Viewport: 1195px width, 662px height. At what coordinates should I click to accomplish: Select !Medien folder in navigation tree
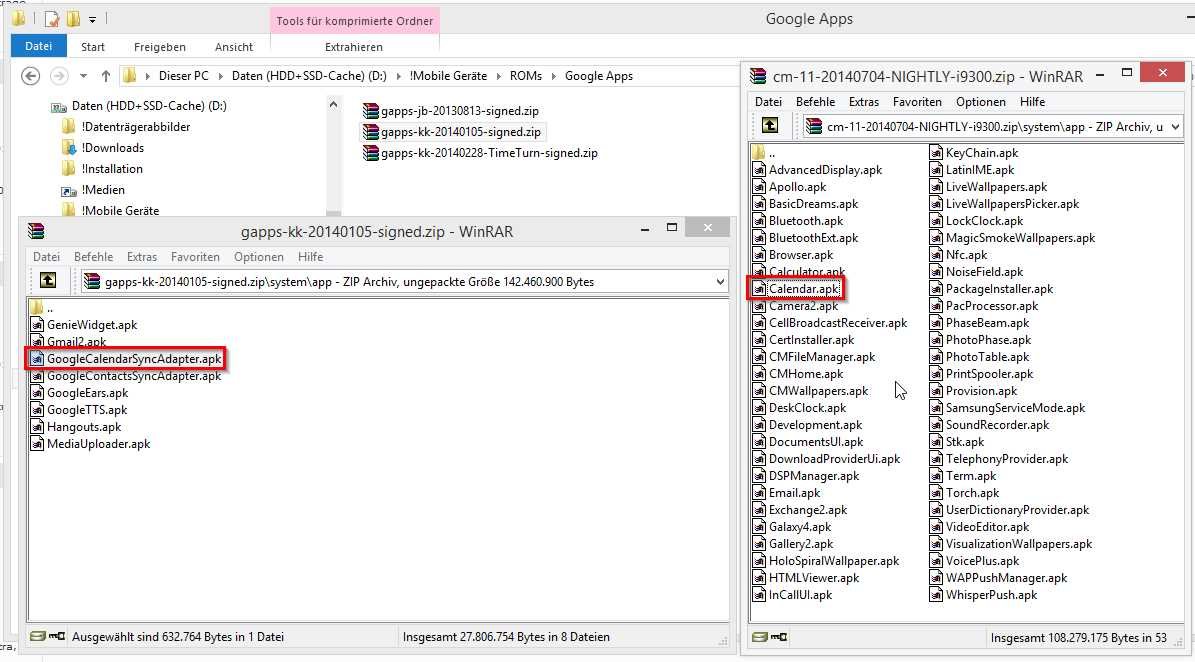(x=94, y=190)
